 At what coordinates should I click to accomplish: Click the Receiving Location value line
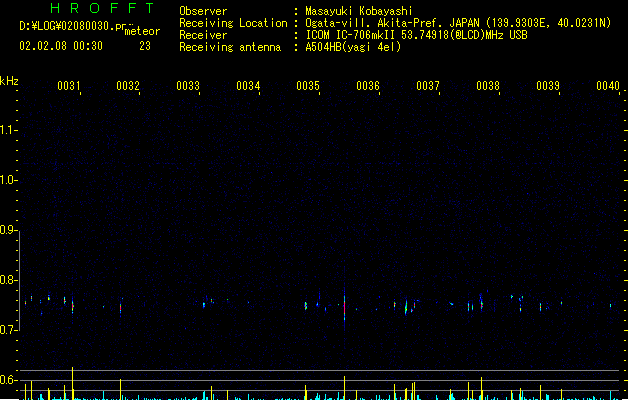(458, 23)
